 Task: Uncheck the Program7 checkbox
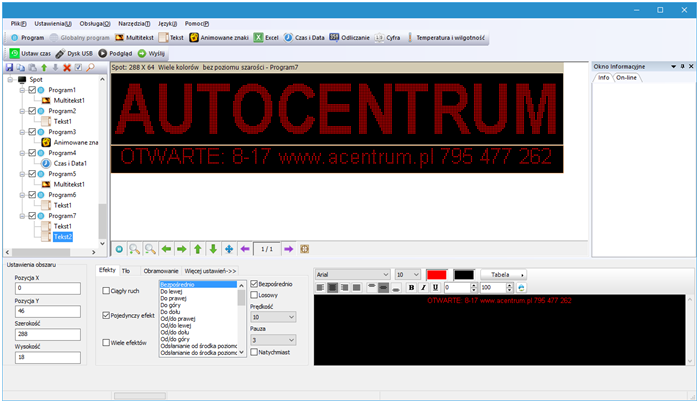coord(32,216)
